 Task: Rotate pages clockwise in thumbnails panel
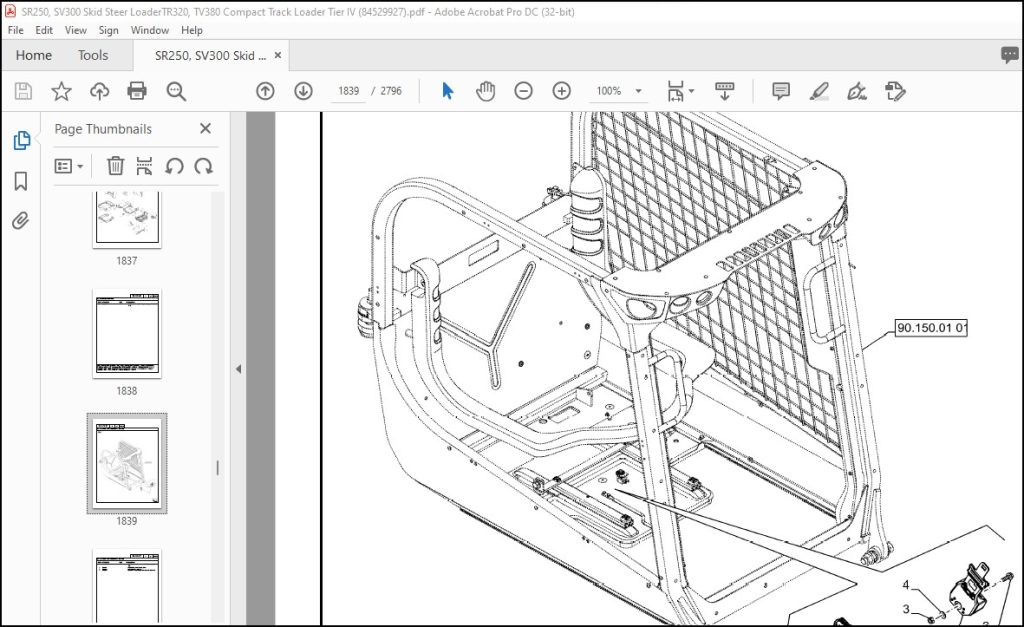(x=203, y=166)
